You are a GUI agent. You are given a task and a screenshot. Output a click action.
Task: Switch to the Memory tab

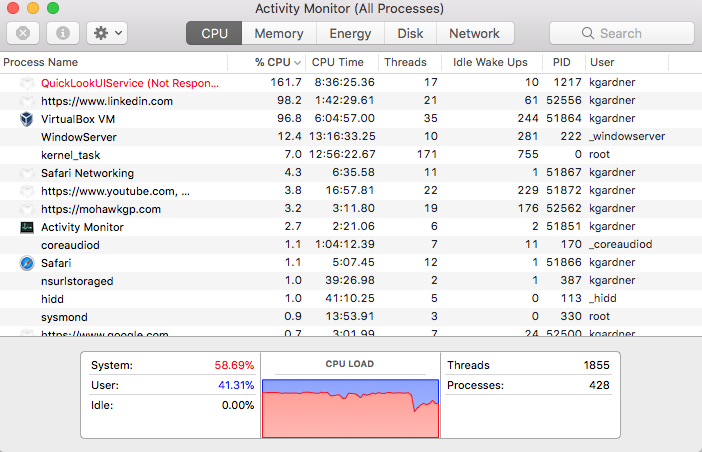pos(279,33)
